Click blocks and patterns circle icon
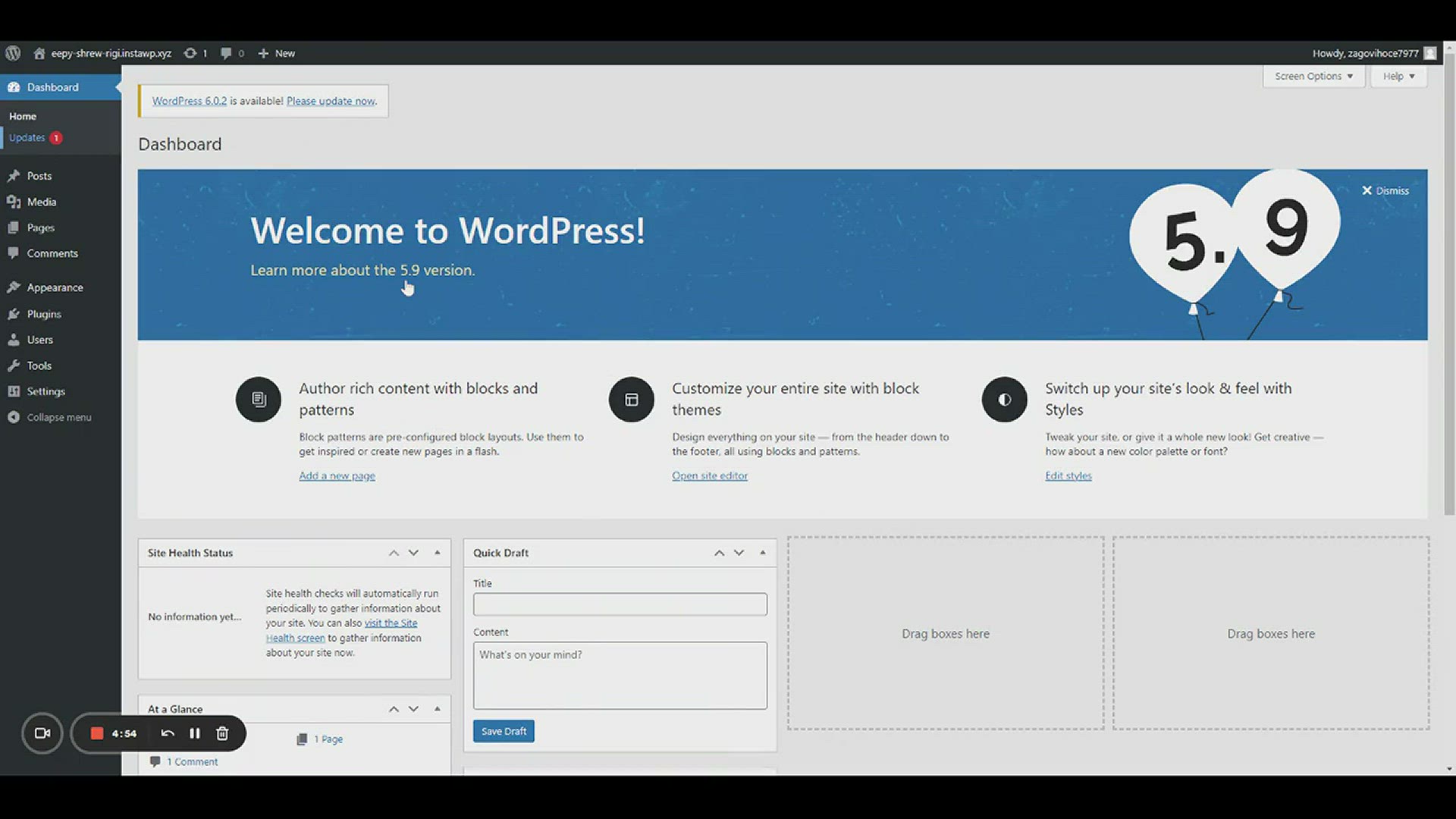The image size is (1456, 819). (x=259, y=400)
